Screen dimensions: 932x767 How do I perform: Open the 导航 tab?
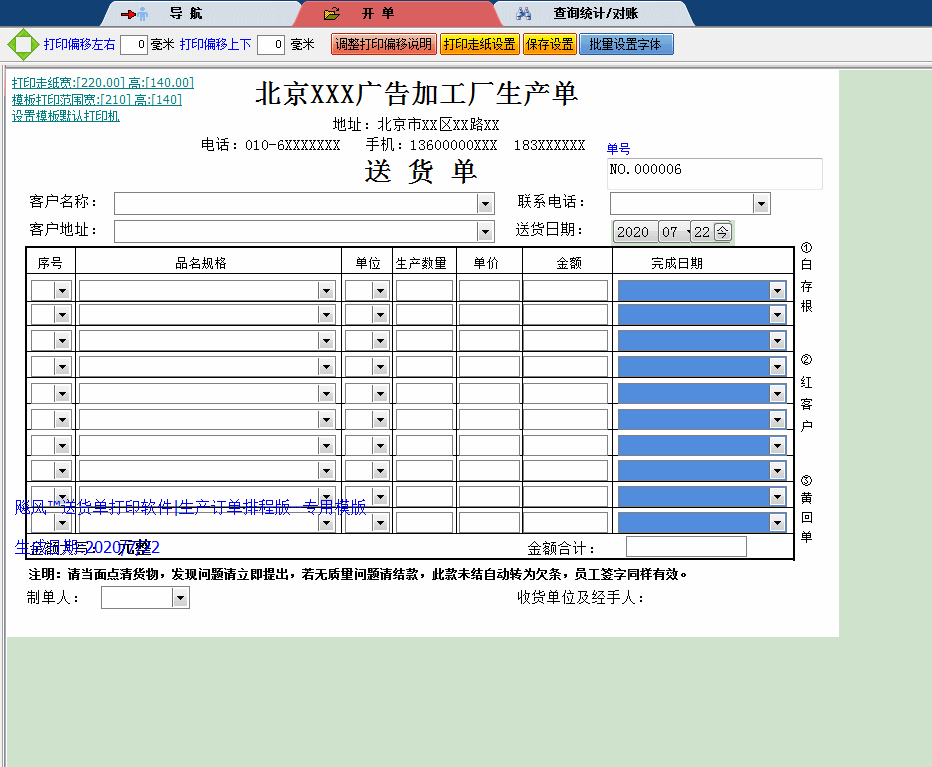click(x=186, y=14)
